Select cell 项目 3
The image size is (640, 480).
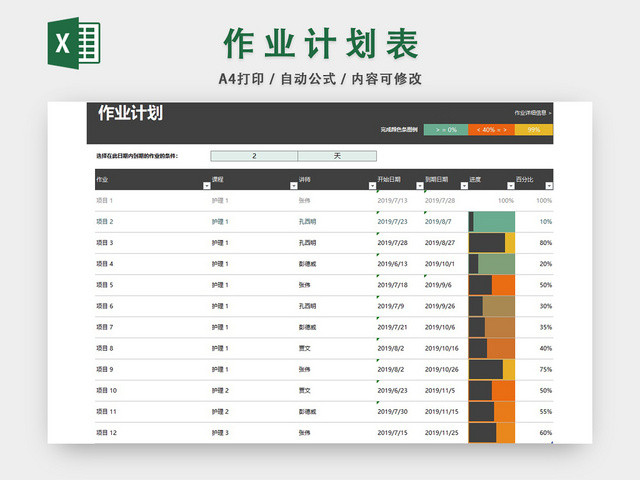[104, 243]
